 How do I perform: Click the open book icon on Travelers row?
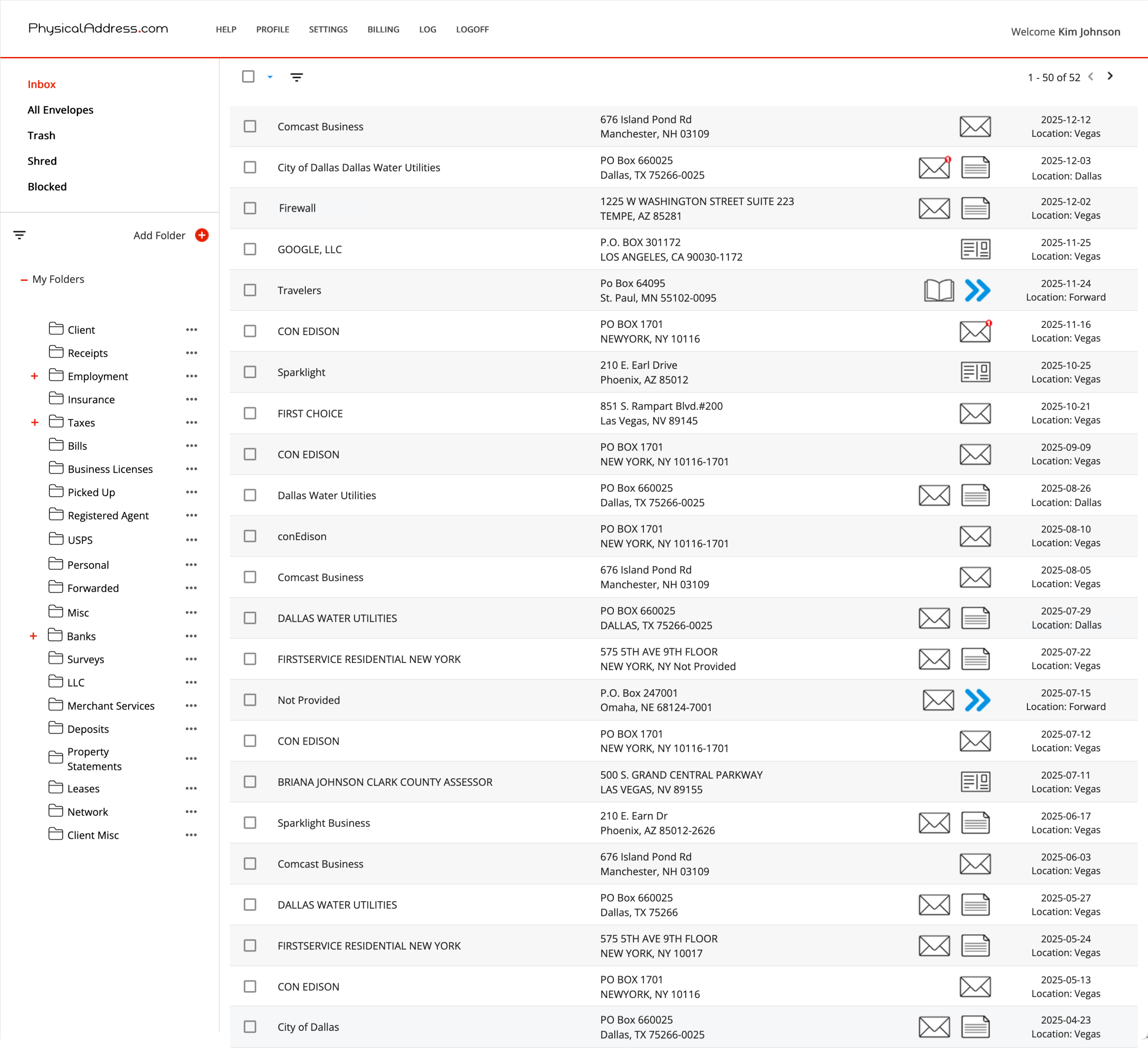point(939,290)
